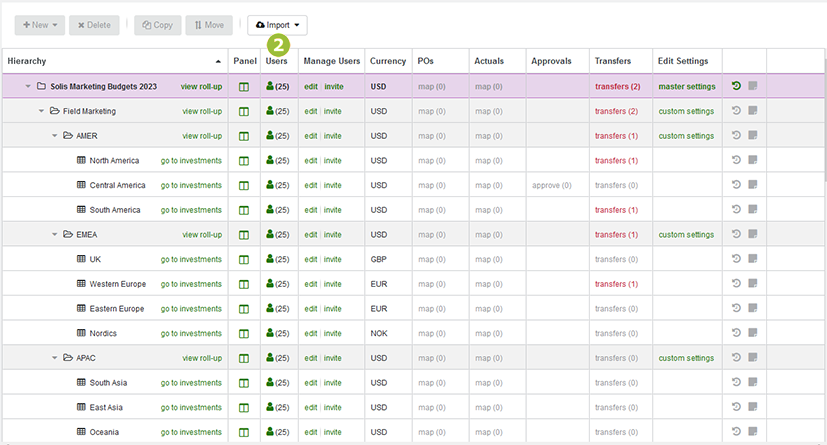Viewport: 827px width, 445px height.
Task: Click the GBP currency cell
Action: pyautogui.click(x=379, y=259)
